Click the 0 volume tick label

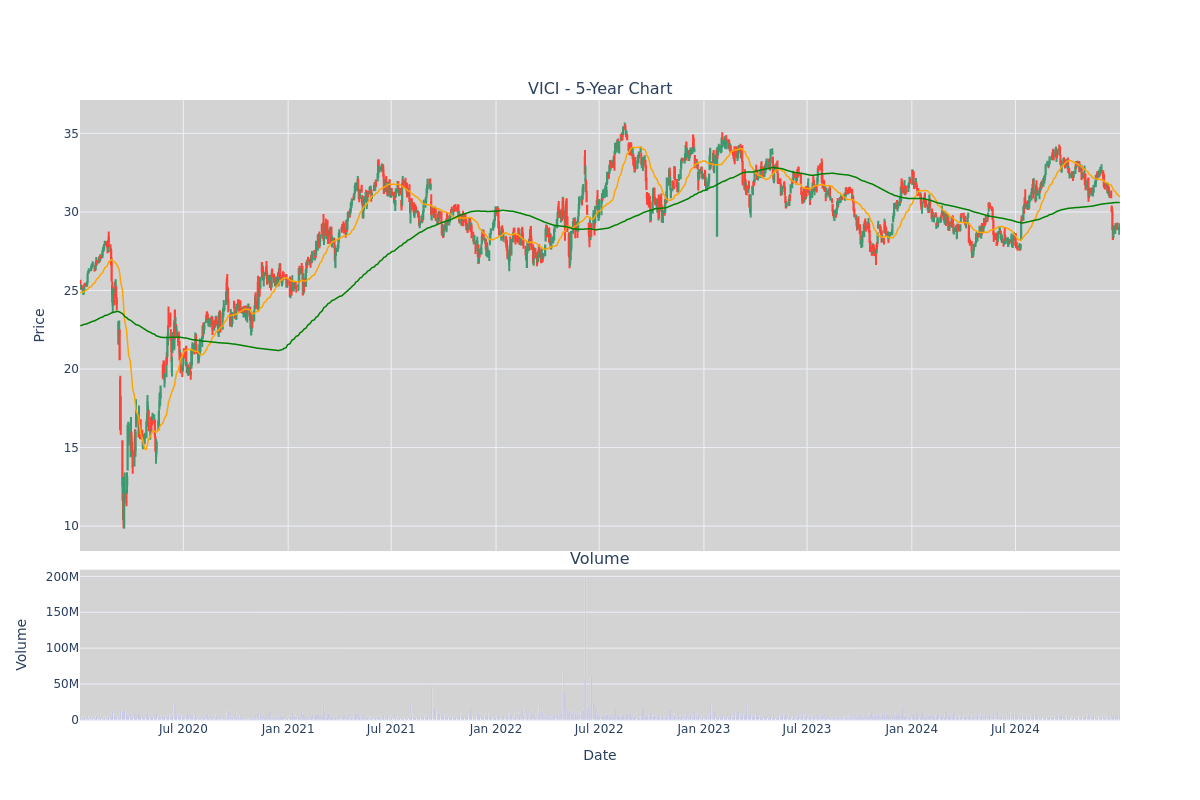tap(74, 720)
